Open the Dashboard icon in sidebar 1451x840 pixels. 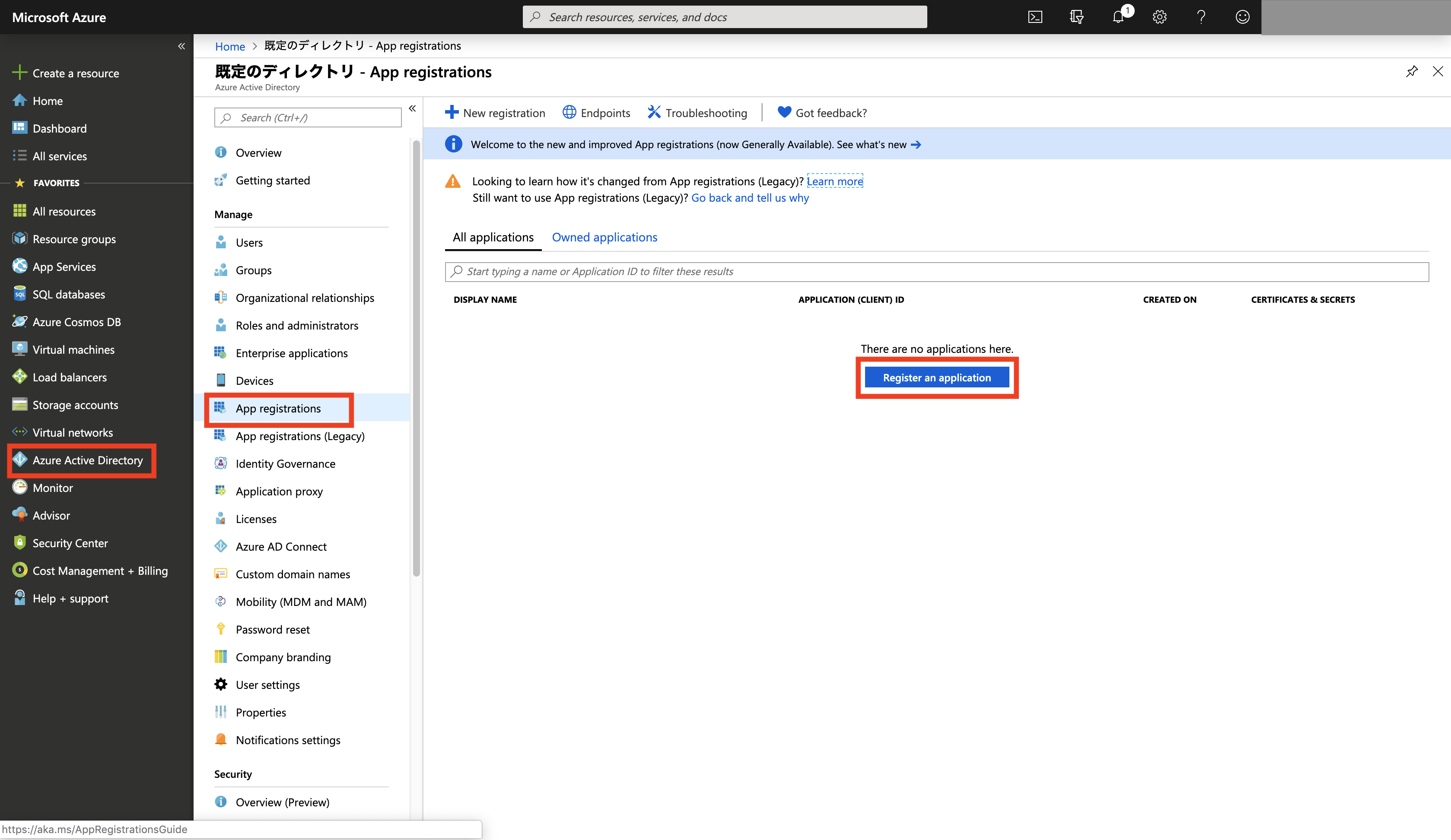(19, 128)
